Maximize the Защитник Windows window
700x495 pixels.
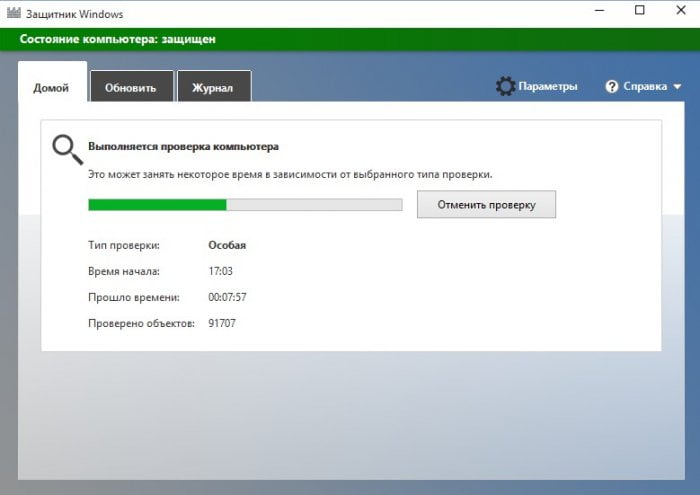(x=640, y=12)
